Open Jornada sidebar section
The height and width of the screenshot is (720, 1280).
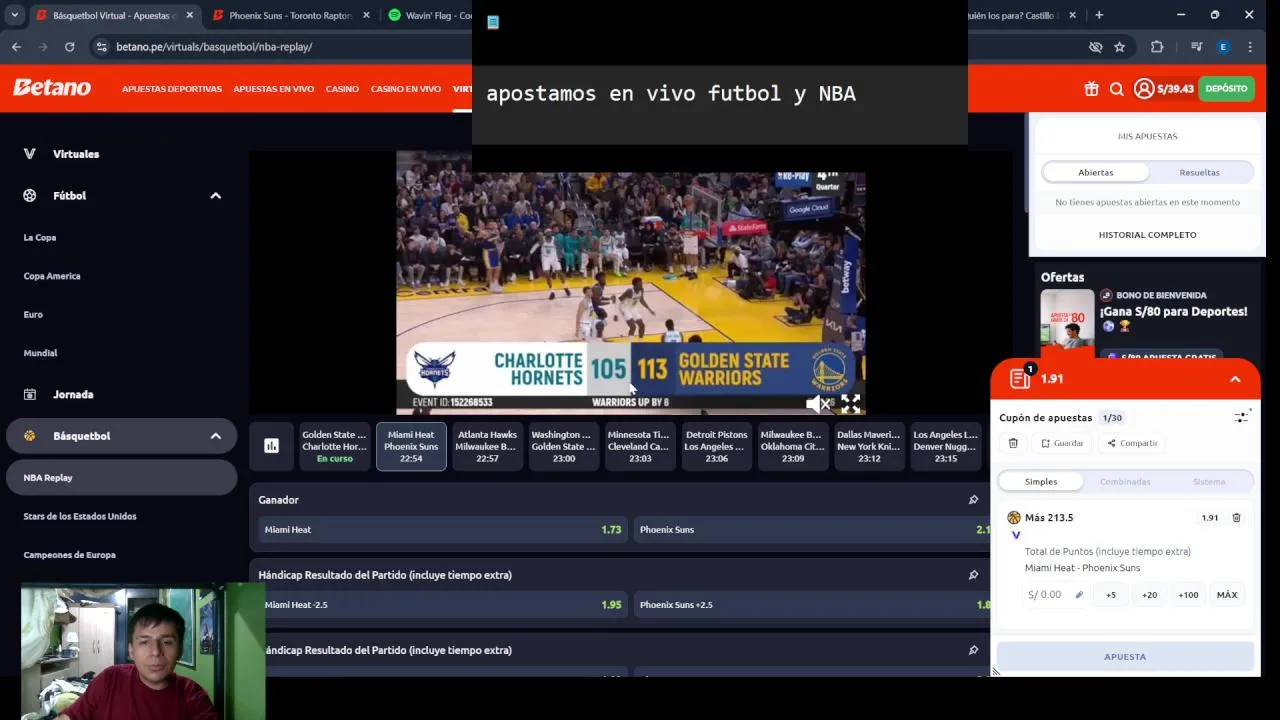click(73, 395)
